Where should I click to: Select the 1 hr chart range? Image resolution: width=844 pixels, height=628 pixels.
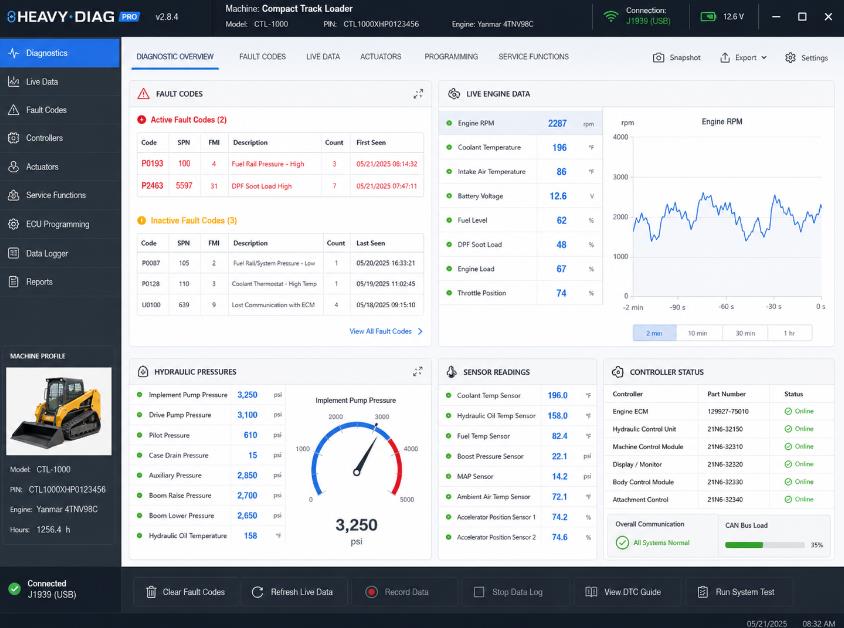tap(789, 333)
